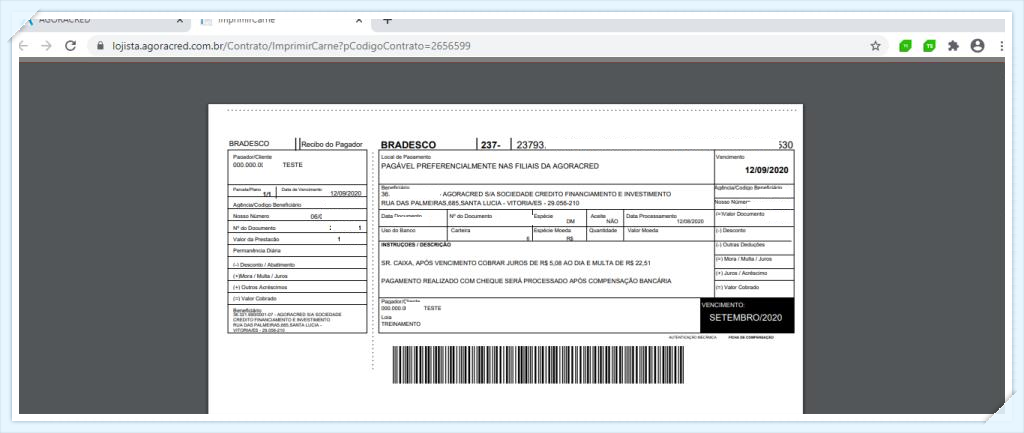Go forward to the next page
The width and height of the screenshot is (1024, 433).
tap(46, 46)
